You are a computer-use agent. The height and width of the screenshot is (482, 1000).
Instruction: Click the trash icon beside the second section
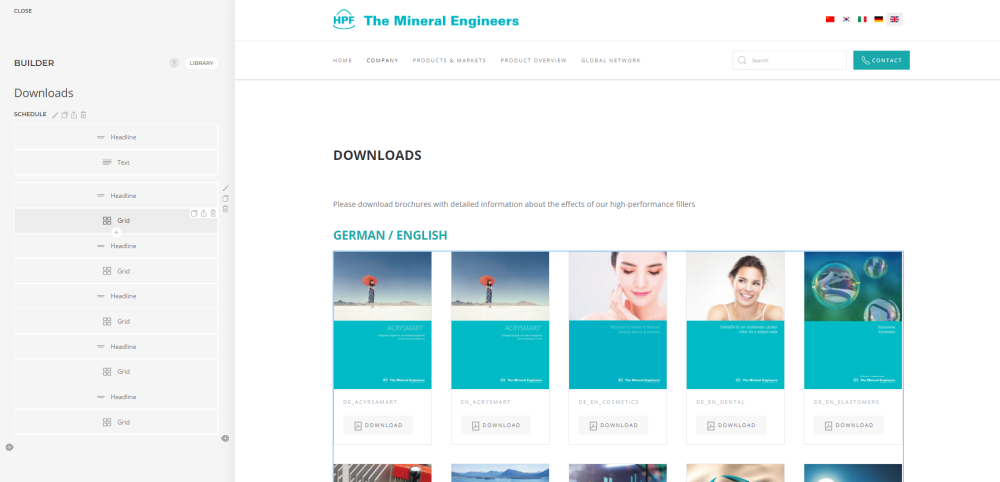click(225, 209)
